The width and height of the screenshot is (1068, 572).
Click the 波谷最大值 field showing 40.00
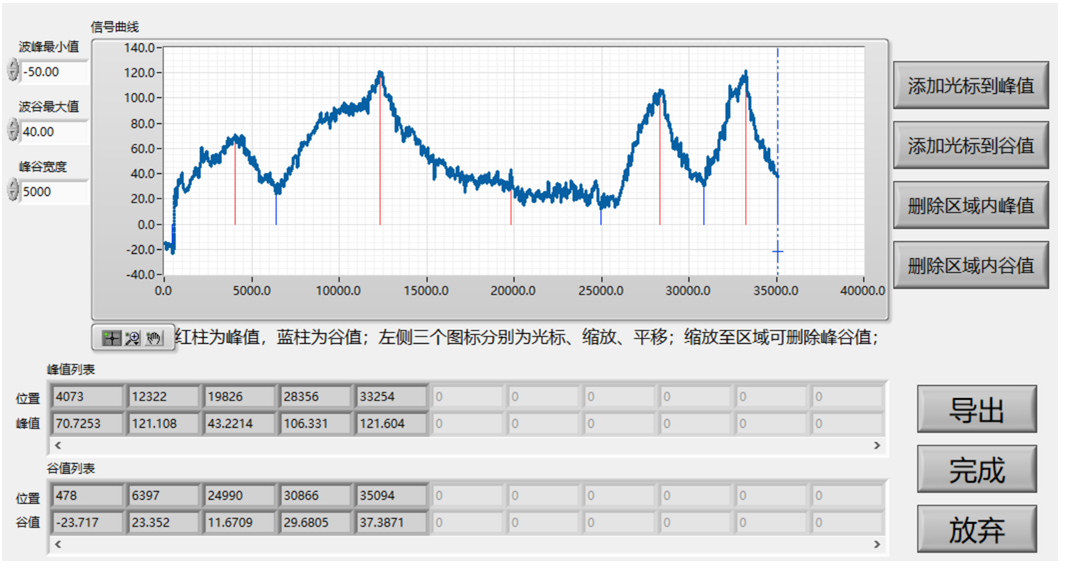(54, 131)
